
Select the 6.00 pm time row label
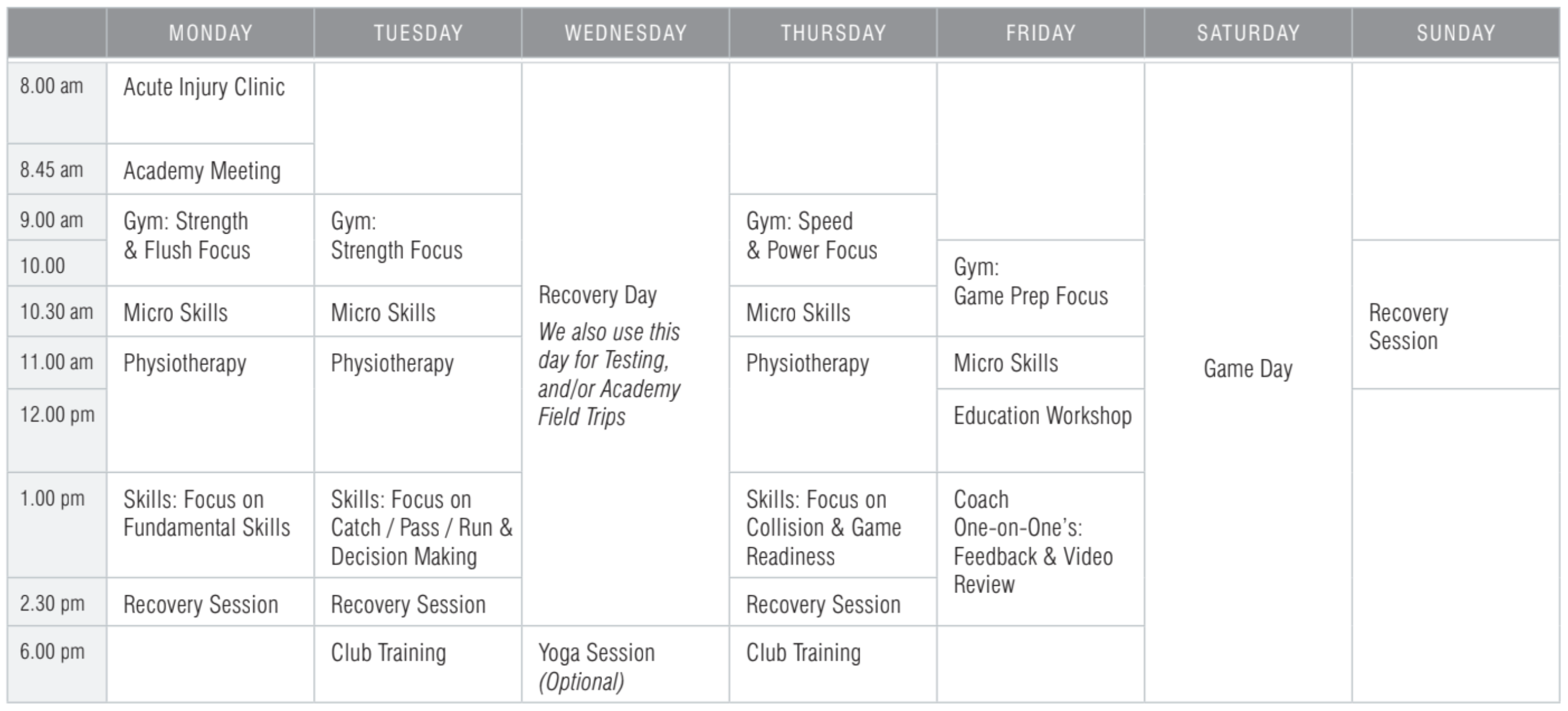tap(57, 664)
